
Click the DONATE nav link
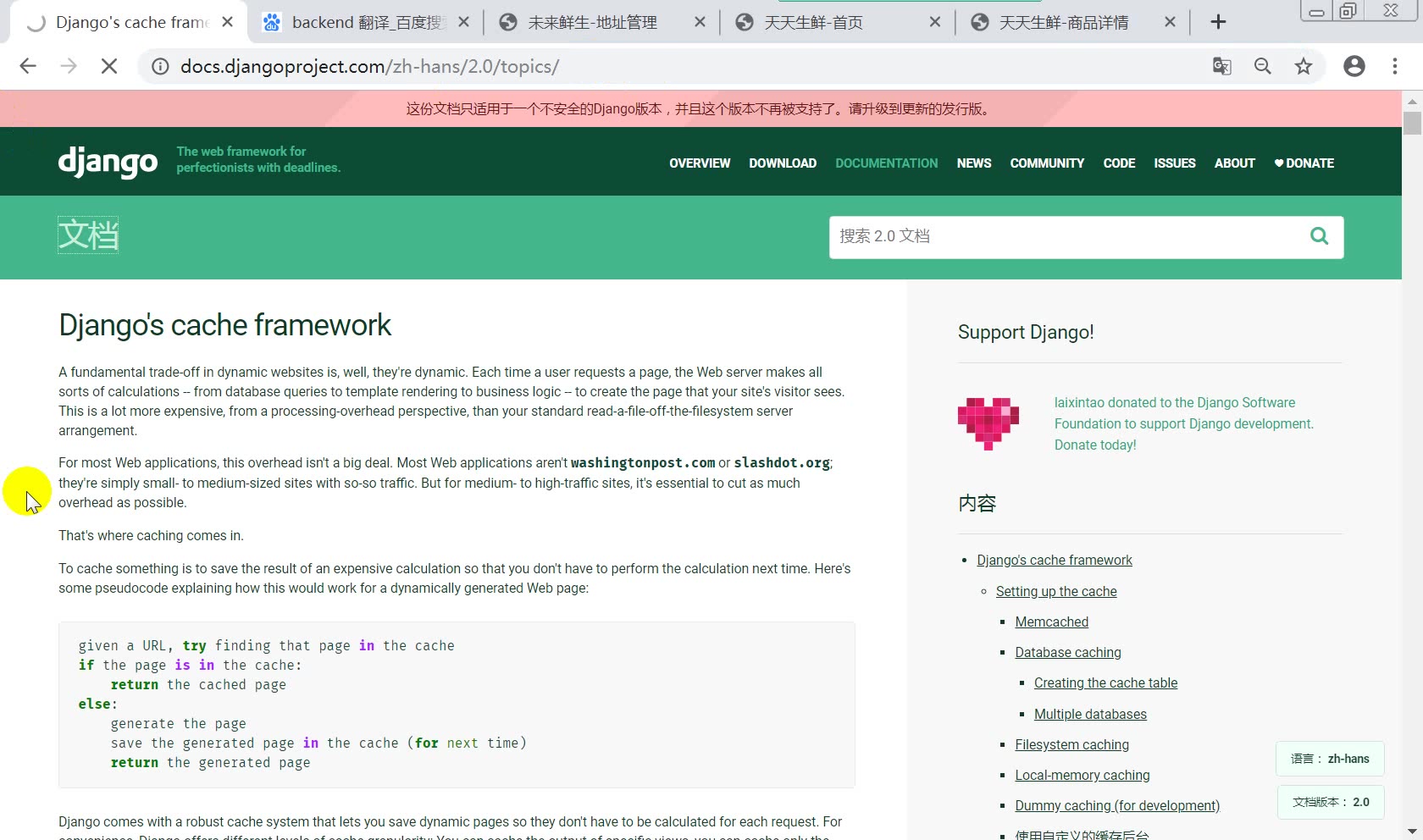(1304, 163)
